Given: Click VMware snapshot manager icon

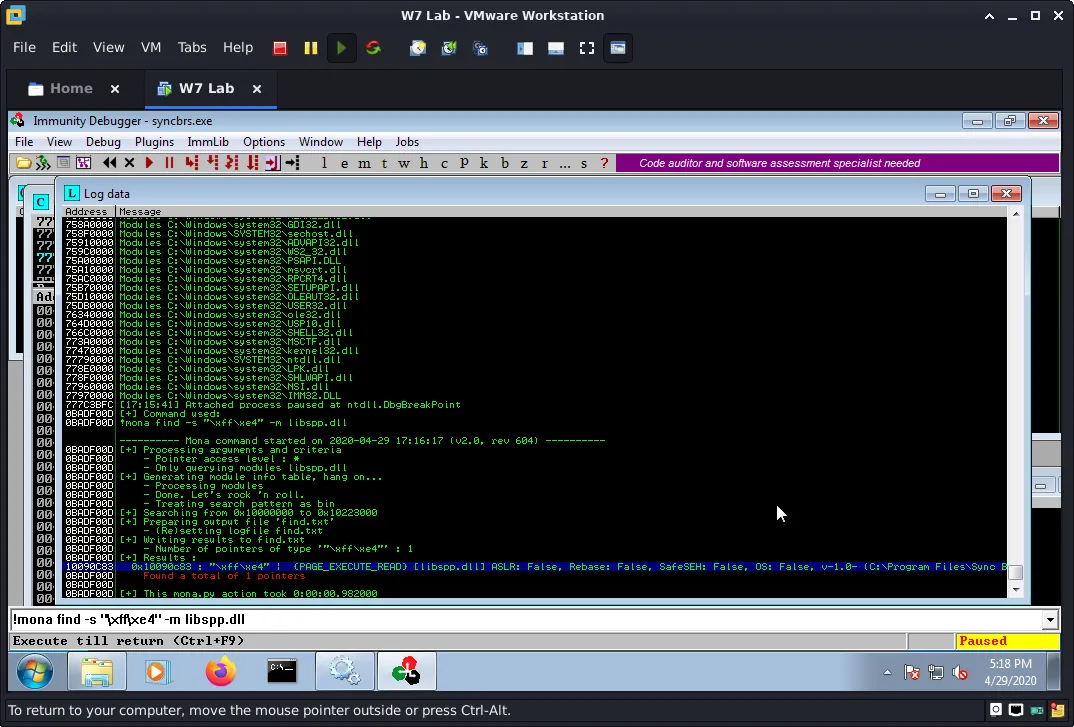Looking at the screenshot, I should coord(481,48).
